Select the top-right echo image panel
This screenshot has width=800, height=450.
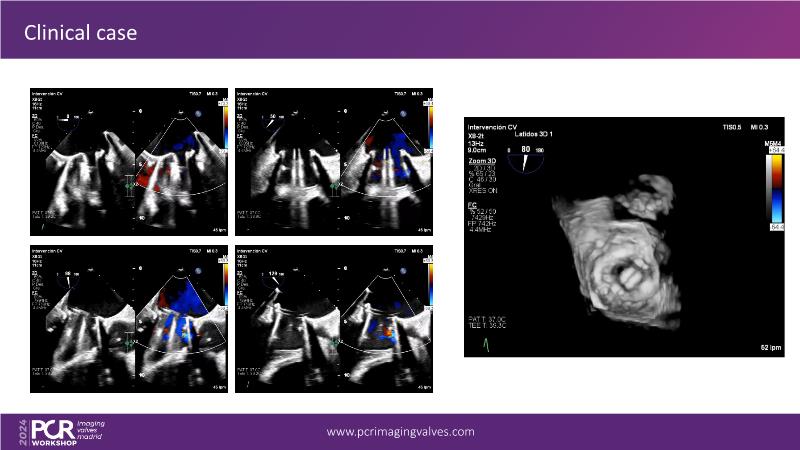click(335, 160)
